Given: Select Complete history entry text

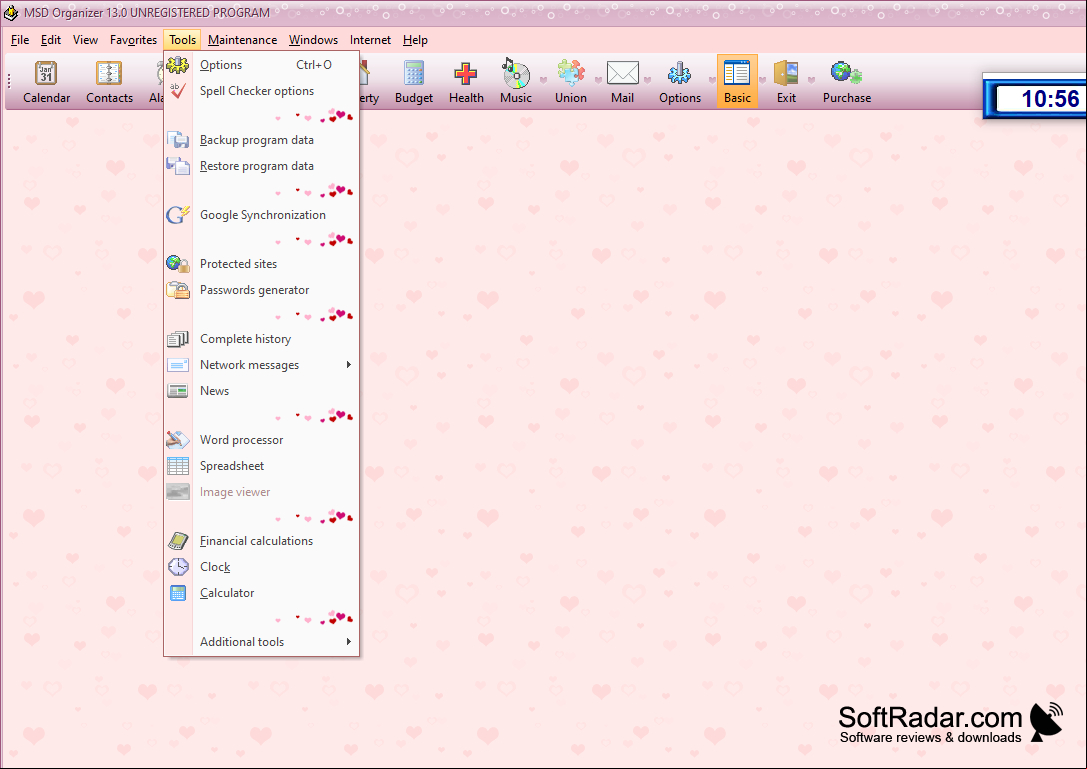Looking at the screenshot, I should (x=245, y=339).
